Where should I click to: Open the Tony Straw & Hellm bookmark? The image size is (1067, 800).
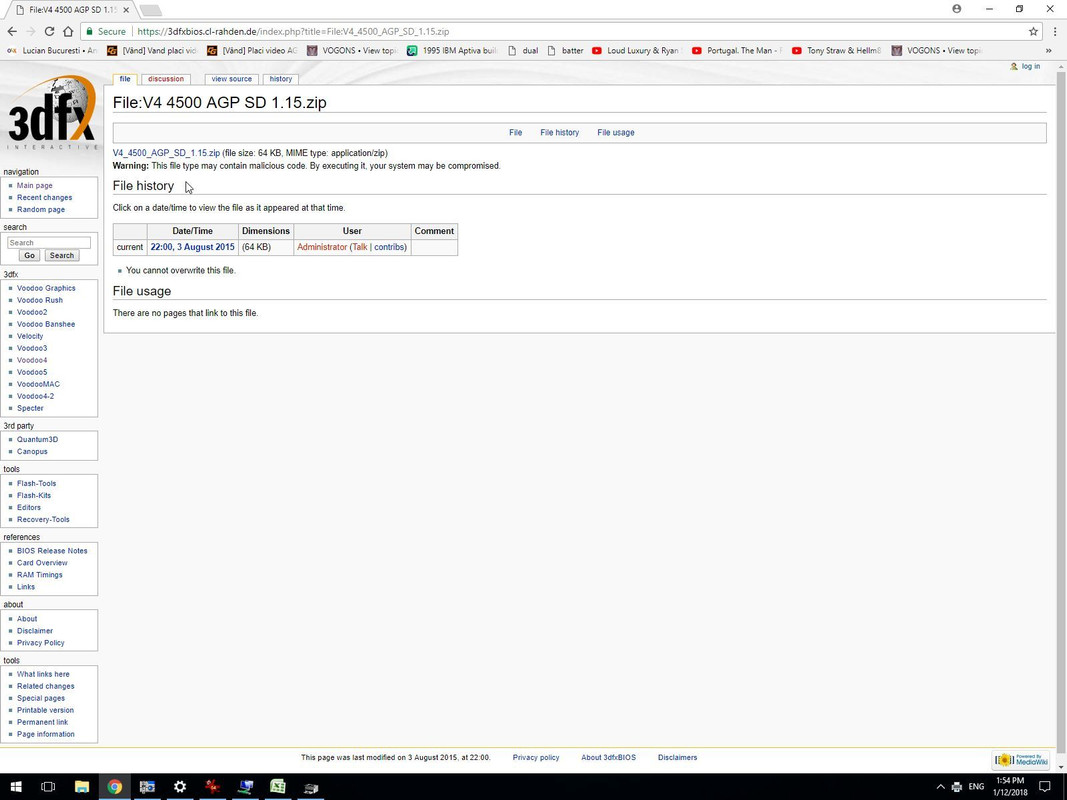[836, 50]
